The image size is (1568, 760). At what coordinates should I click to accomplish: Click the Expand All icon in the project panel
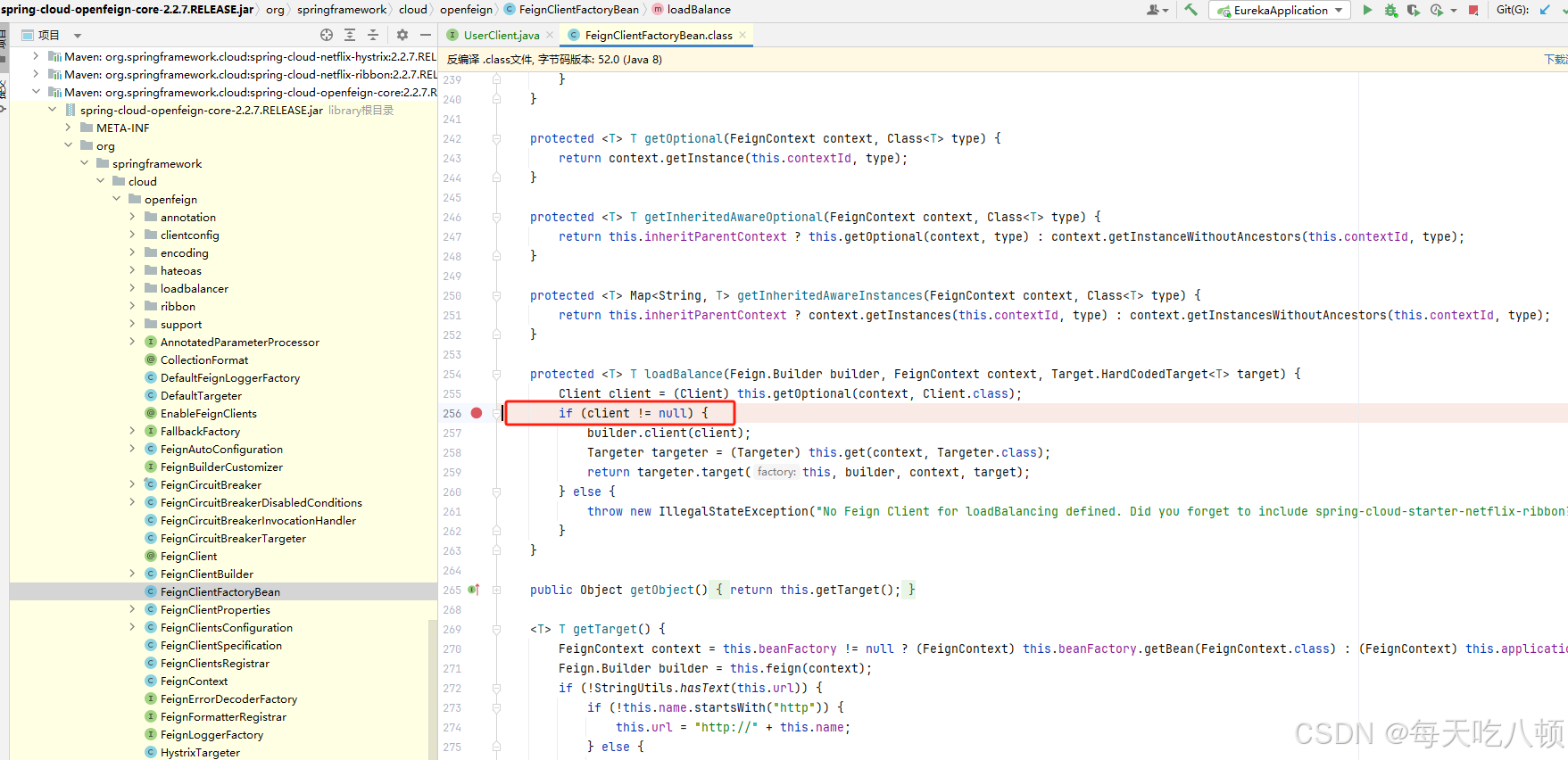(x=350, y=35)
